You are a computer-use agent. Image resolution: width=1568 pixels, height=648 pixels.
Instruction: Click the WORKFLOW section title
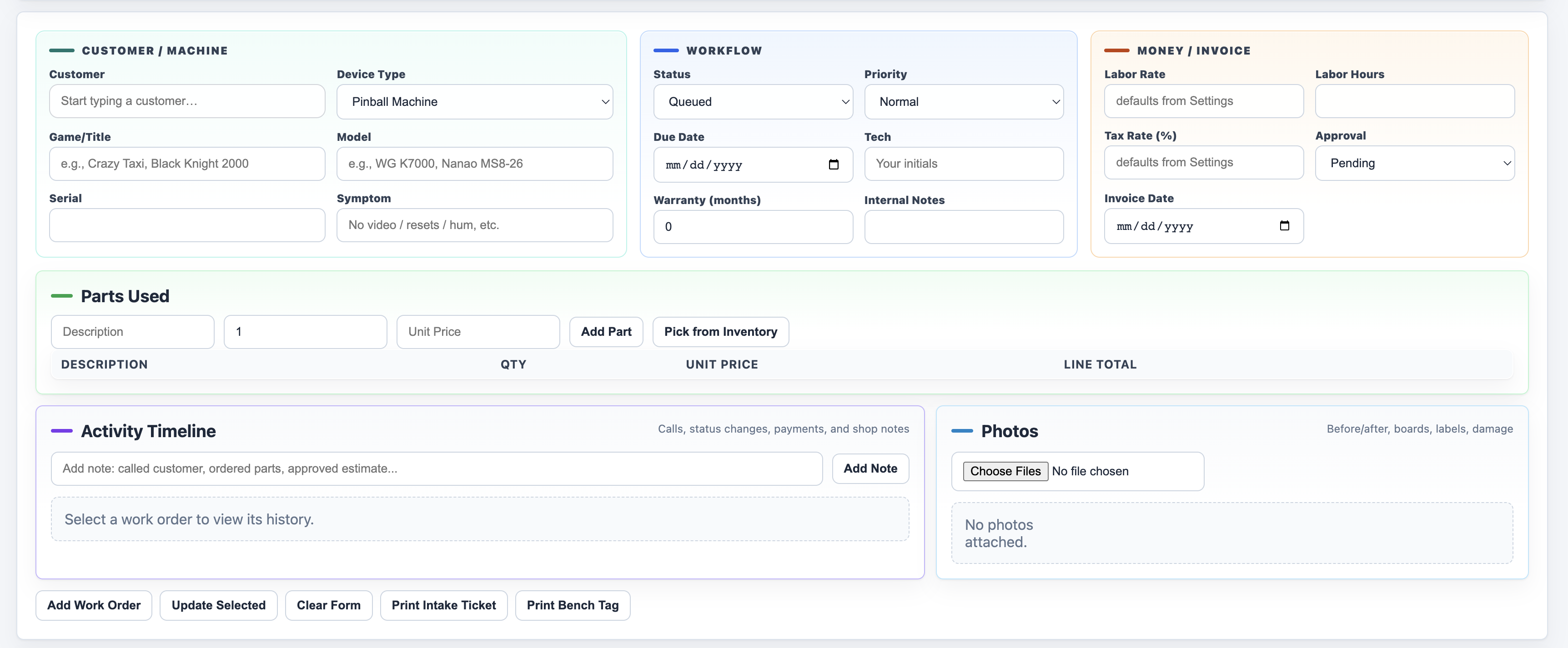[724, 50]
